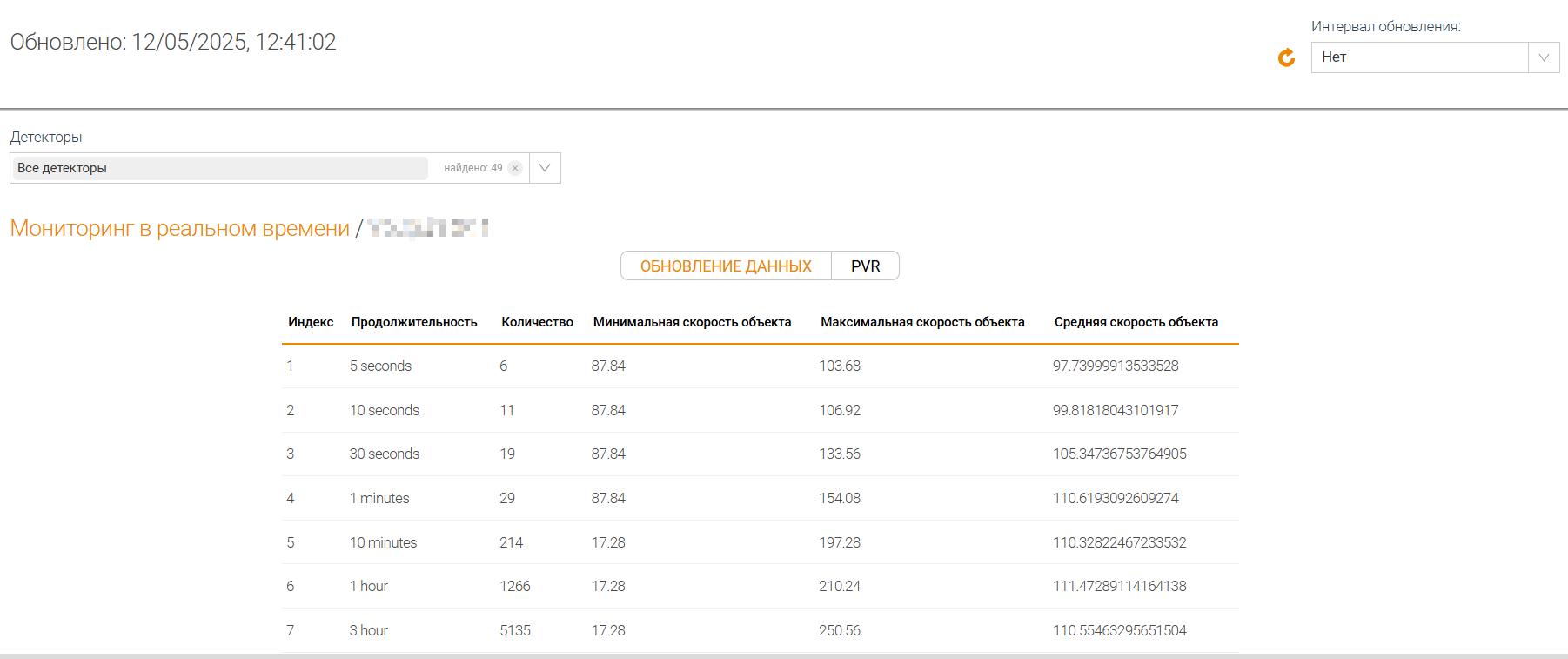This screenshot has height=659, width=1568.
Task: Click count value 1266
Action: 515,586
